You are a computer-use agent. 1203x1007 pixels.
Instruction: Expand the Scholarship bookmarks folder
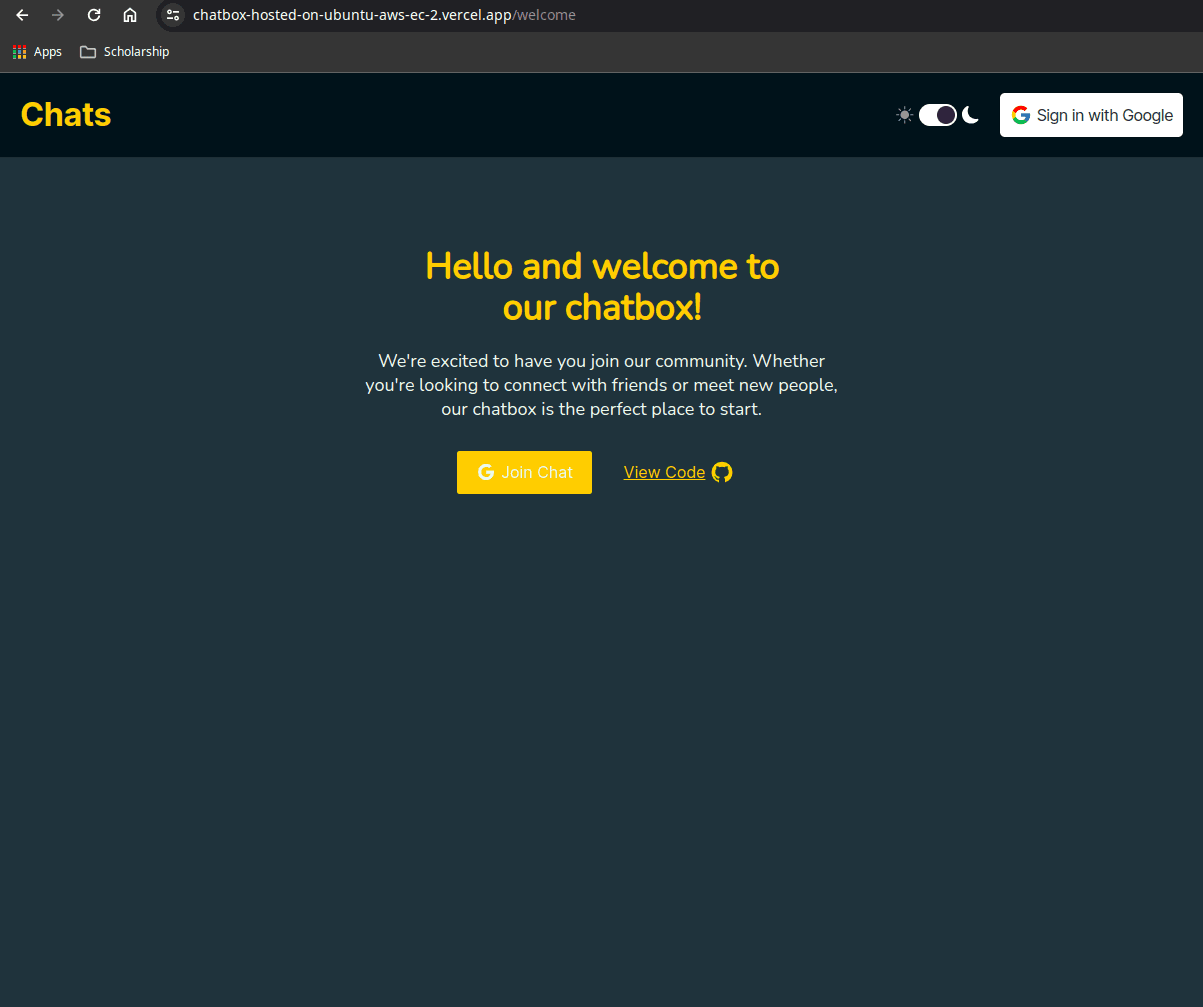124,51
